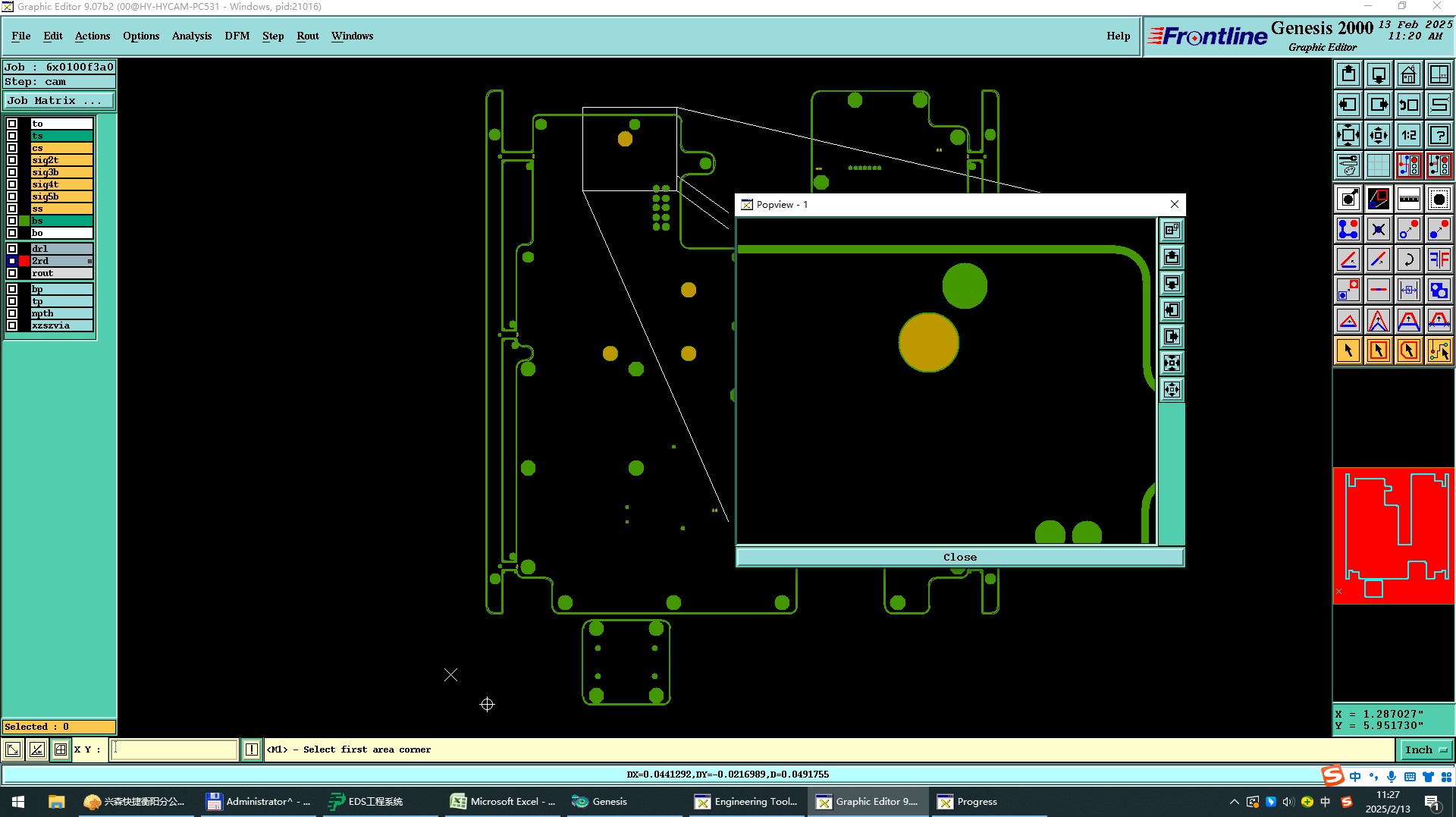Click the question mark query icon
This screenshot has height=817, width=1456.
pyautogui.click(x=1439, y=135)
